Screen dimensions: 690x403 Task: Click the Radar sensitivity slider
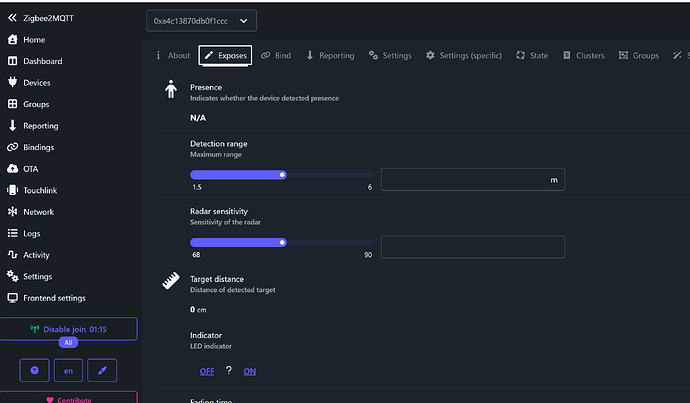282,242
